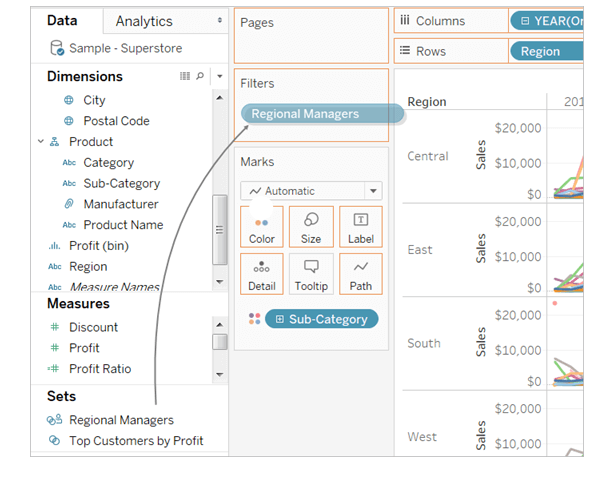The image size is (613, 487).
Task: Click the Regional Managers filter pill
Action: (x=305, y=114)
